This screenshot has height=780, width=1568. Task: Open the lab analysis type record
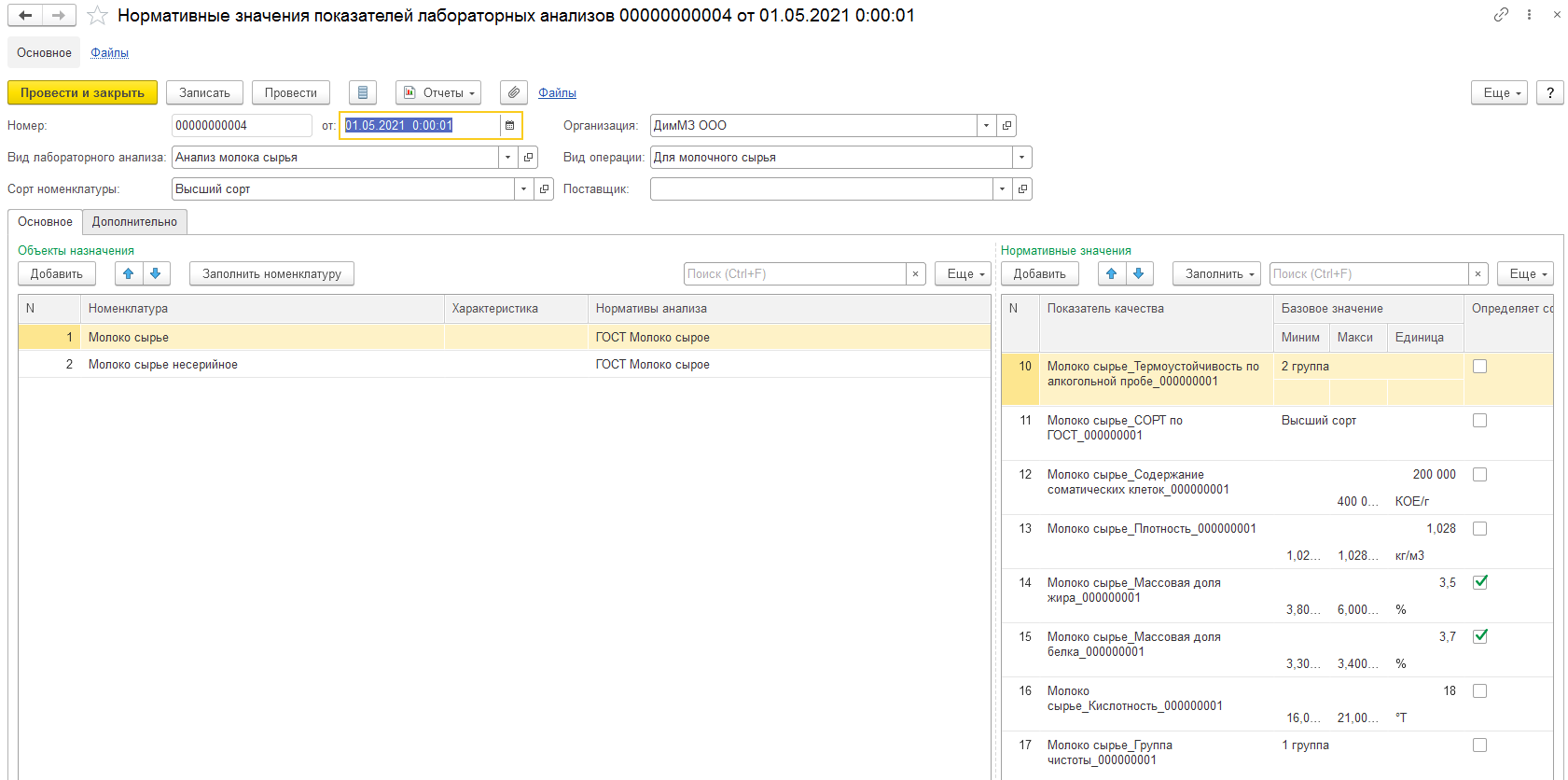[x=528, y=157]
